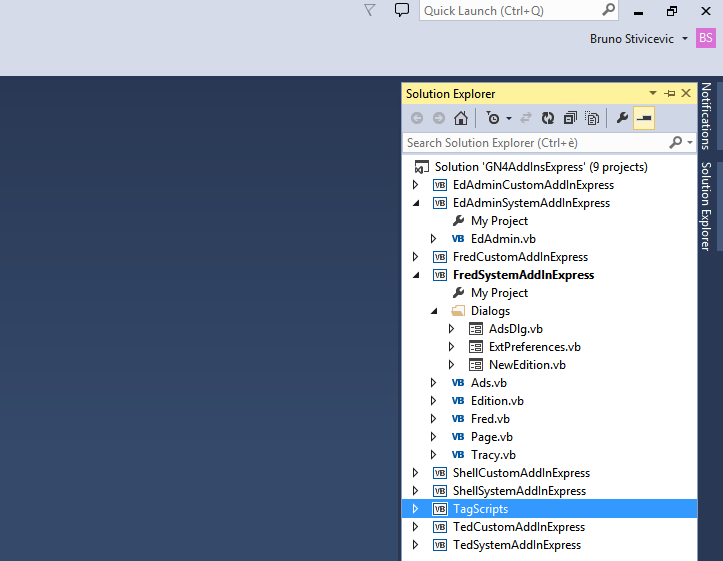Expand the ExtPreferences.vb node
Screen dimensions: 723x561
tap(451, 347)
